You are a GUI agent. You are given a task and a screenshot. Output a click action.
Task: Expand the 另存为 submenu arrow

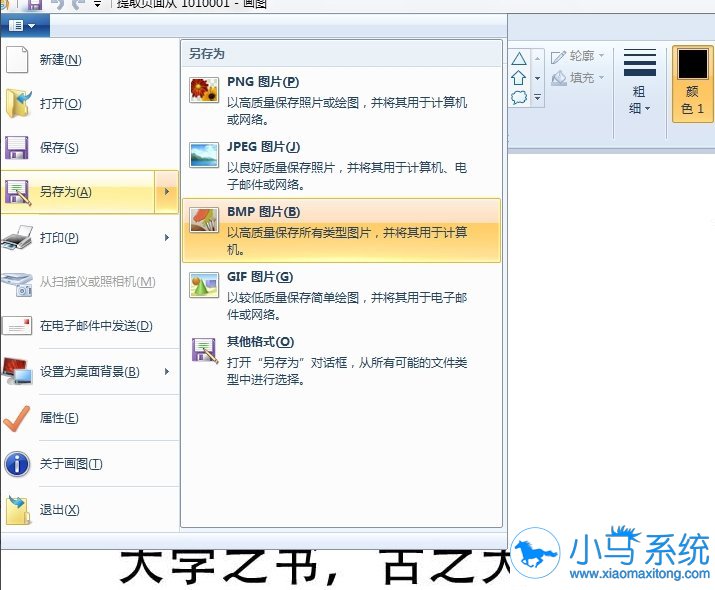tap(167, 192)
